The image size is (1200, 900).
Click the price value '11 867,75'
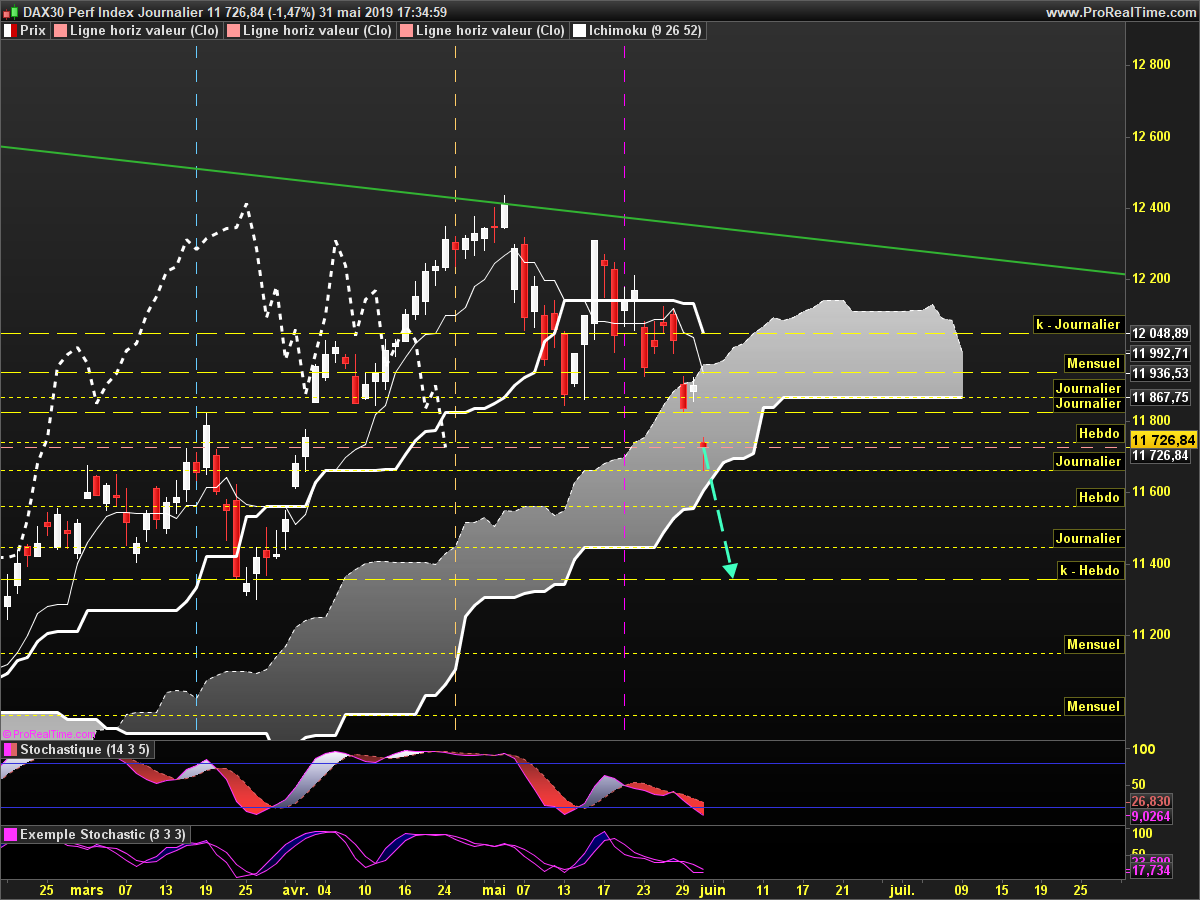click(1160, 396)
